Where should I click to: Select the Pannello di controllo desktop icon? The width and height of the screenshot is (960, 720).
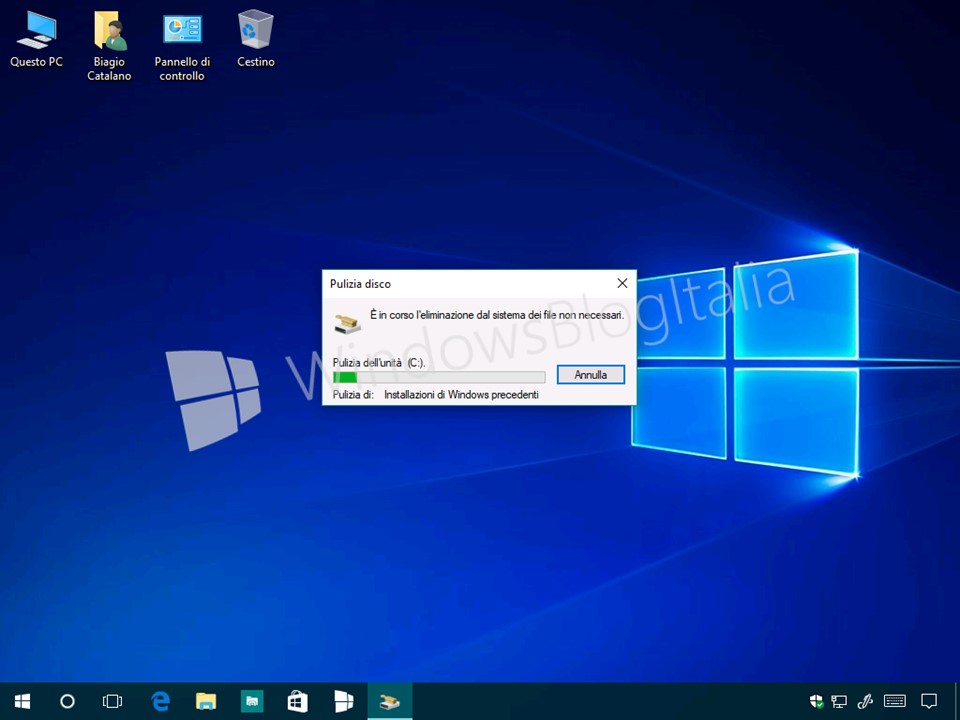pyautogui.click(x=182, y=47)
